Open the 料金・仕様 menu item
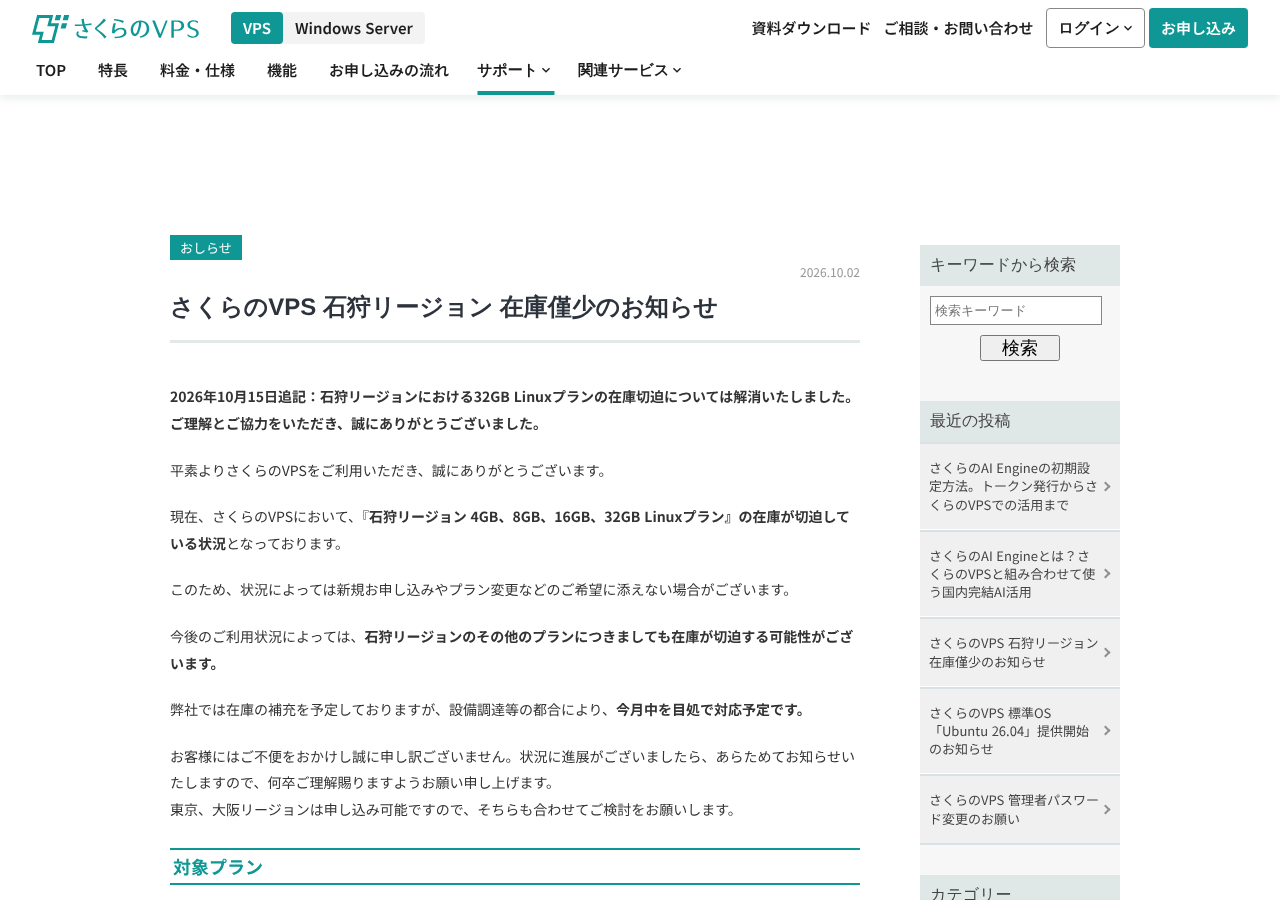Viewport: 1280px width, 900px height. [197, 70]
